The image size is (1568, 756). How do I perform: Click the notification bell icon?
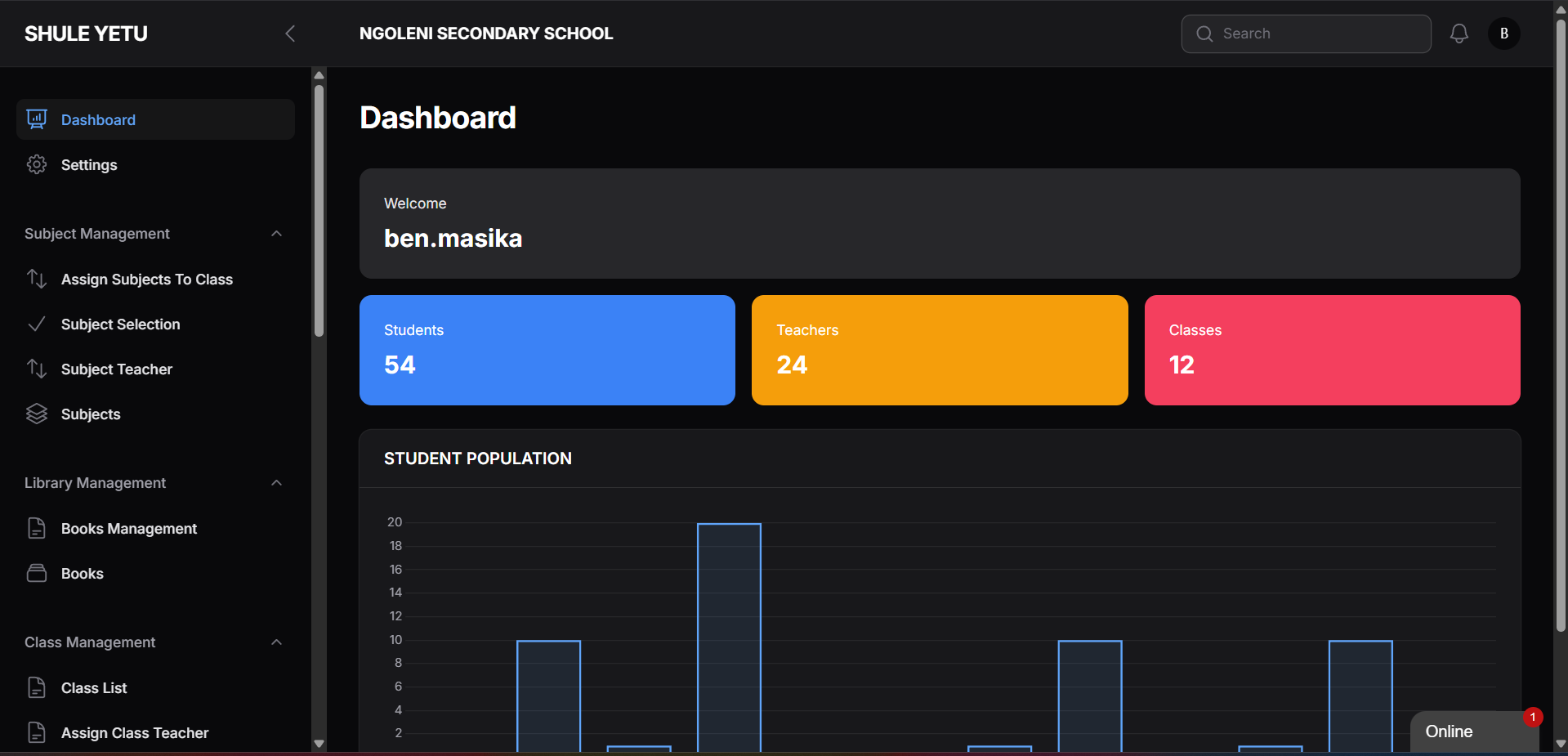pyautogui.click(x=1459, y=34)
